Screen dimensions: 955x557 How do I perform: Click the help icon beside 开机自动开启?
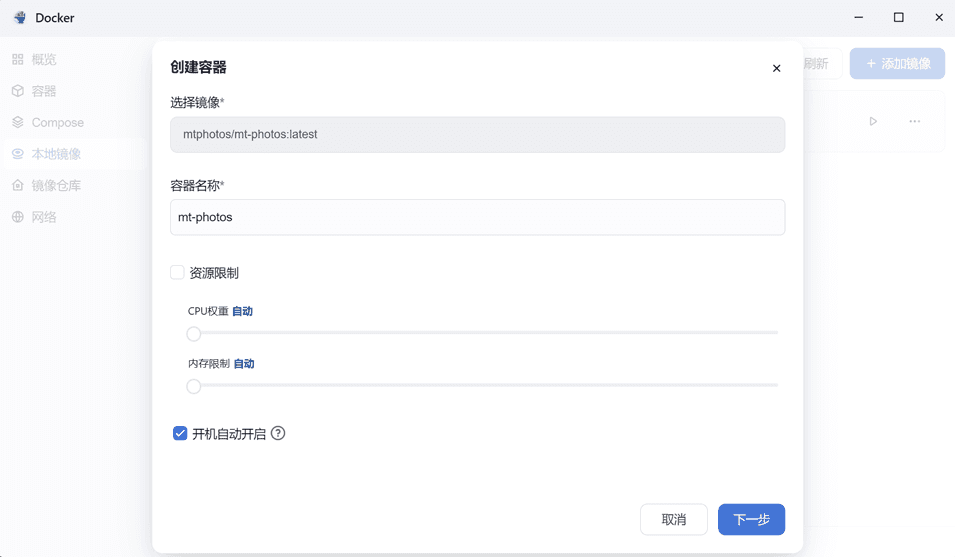pos(278,433)
